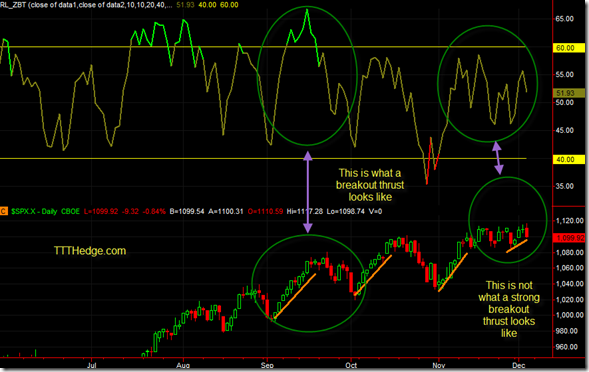Click the highlighted 60.00 axis marker
589x372 pixels.
[x=569, y=48]
